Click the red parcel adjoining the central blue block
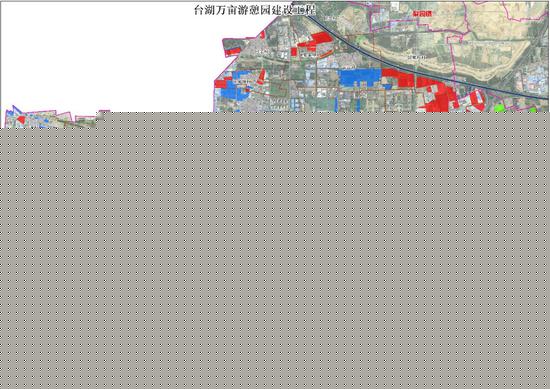 (x=398, y=78)
